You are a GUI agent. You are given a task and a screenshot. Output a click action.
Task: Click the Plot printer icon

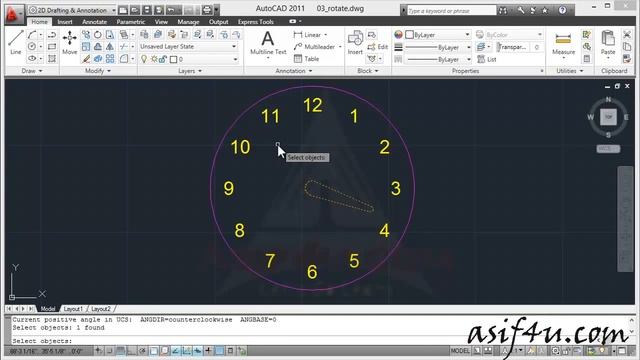207,10
